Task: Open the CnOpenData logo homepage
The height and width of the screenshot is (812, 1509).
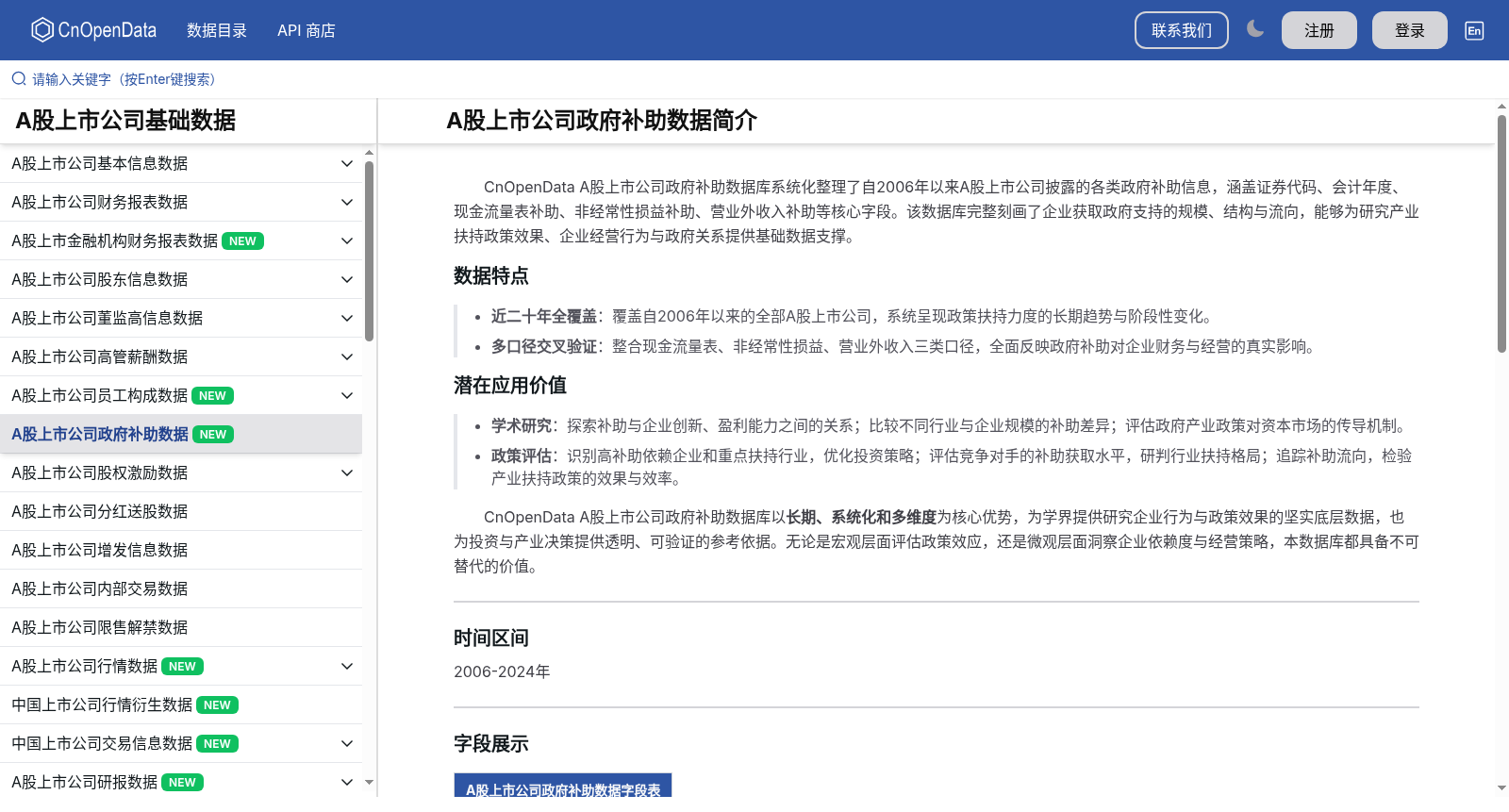Action: click(93, 30)
